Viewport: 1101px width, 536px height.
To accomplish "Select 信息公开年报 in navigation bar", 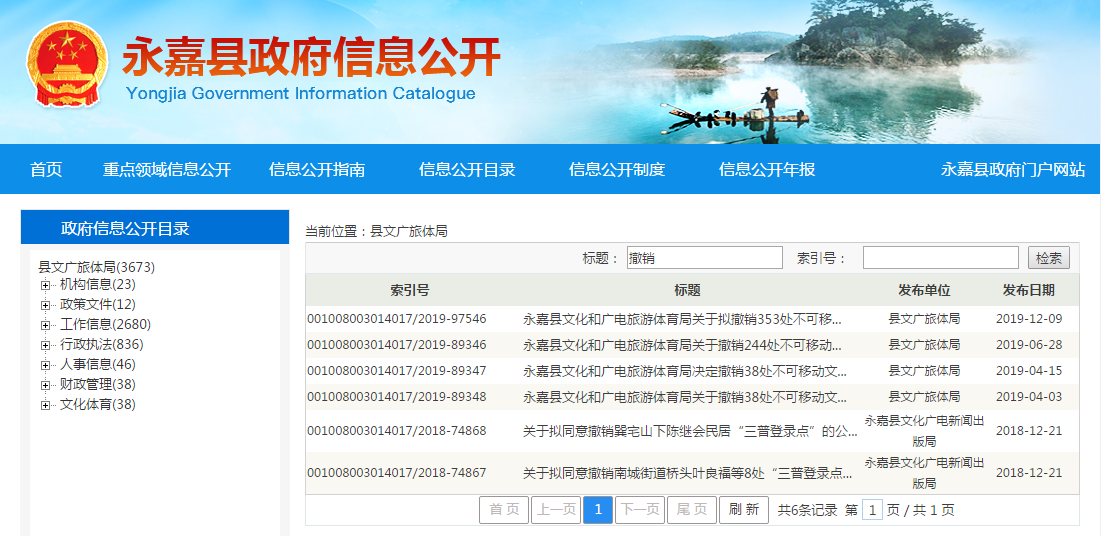I will tap(767, 170).
